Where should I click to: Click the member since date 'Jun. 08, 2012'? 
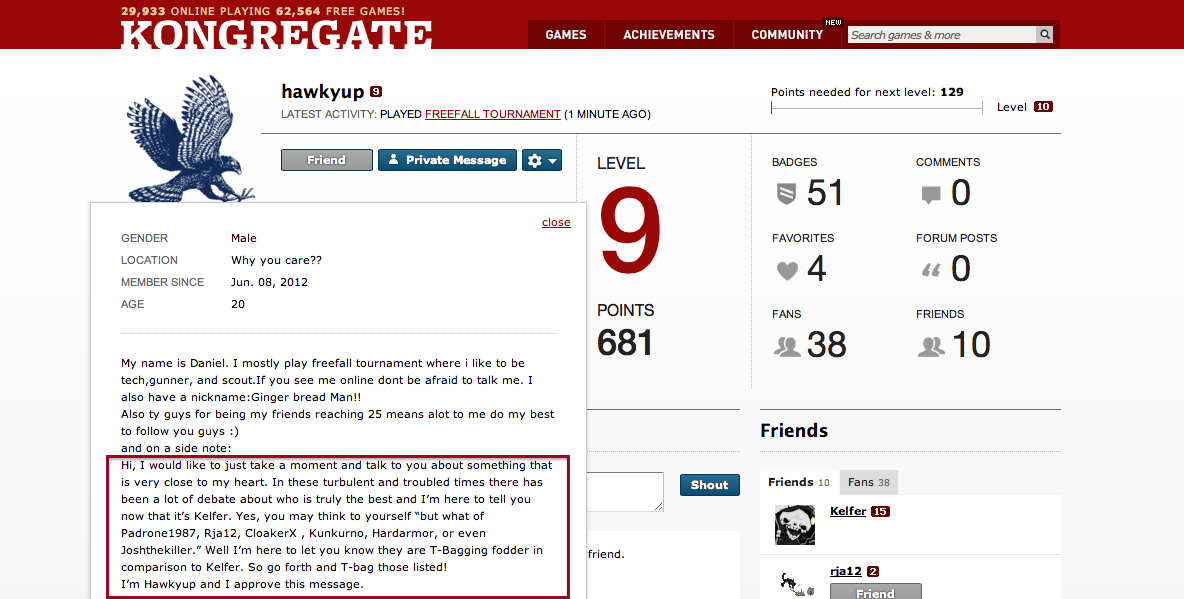pyautogui.click(x=270, y=282)
